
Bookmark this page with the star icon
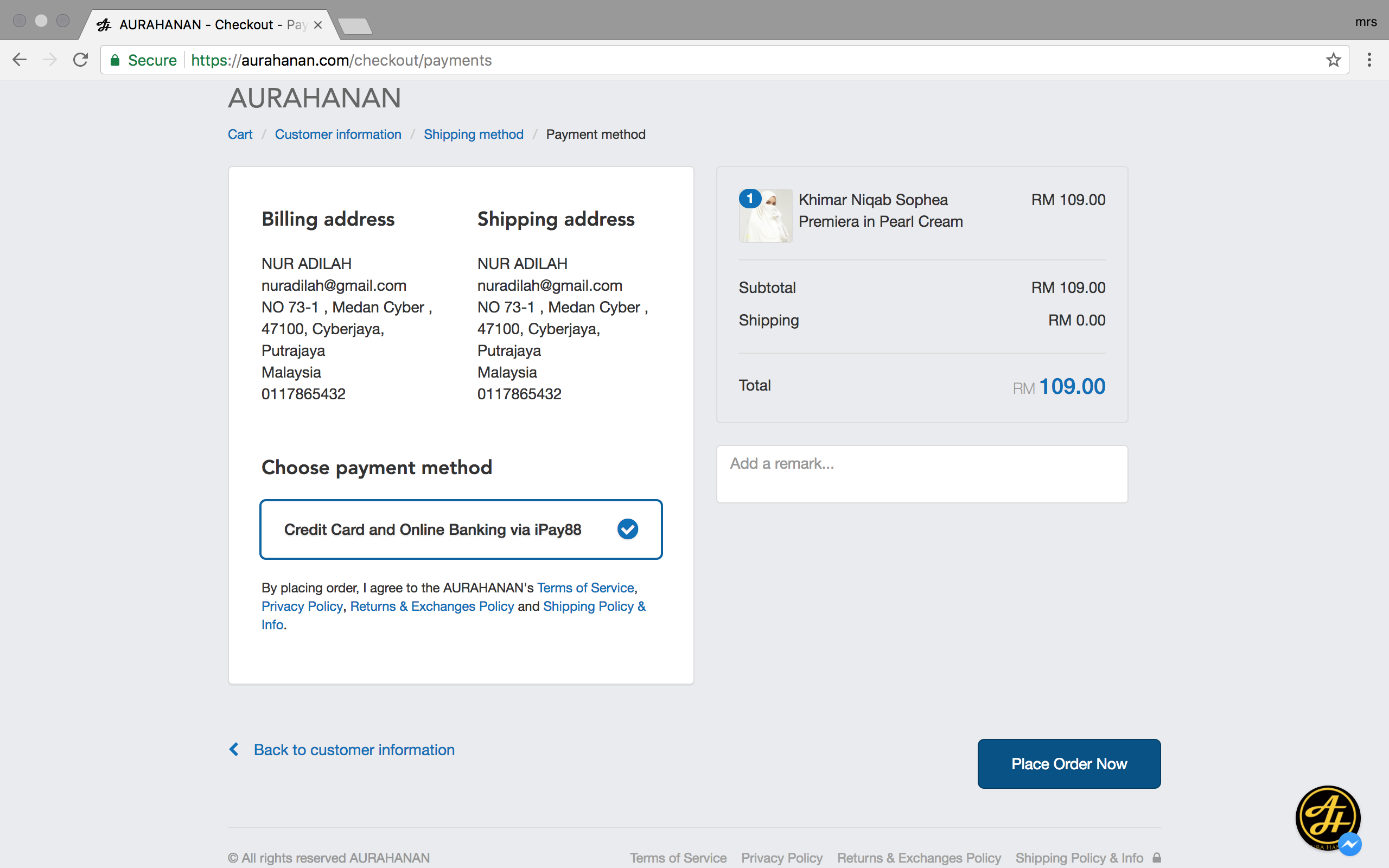pyautogui.click(x=1333, y=60)
